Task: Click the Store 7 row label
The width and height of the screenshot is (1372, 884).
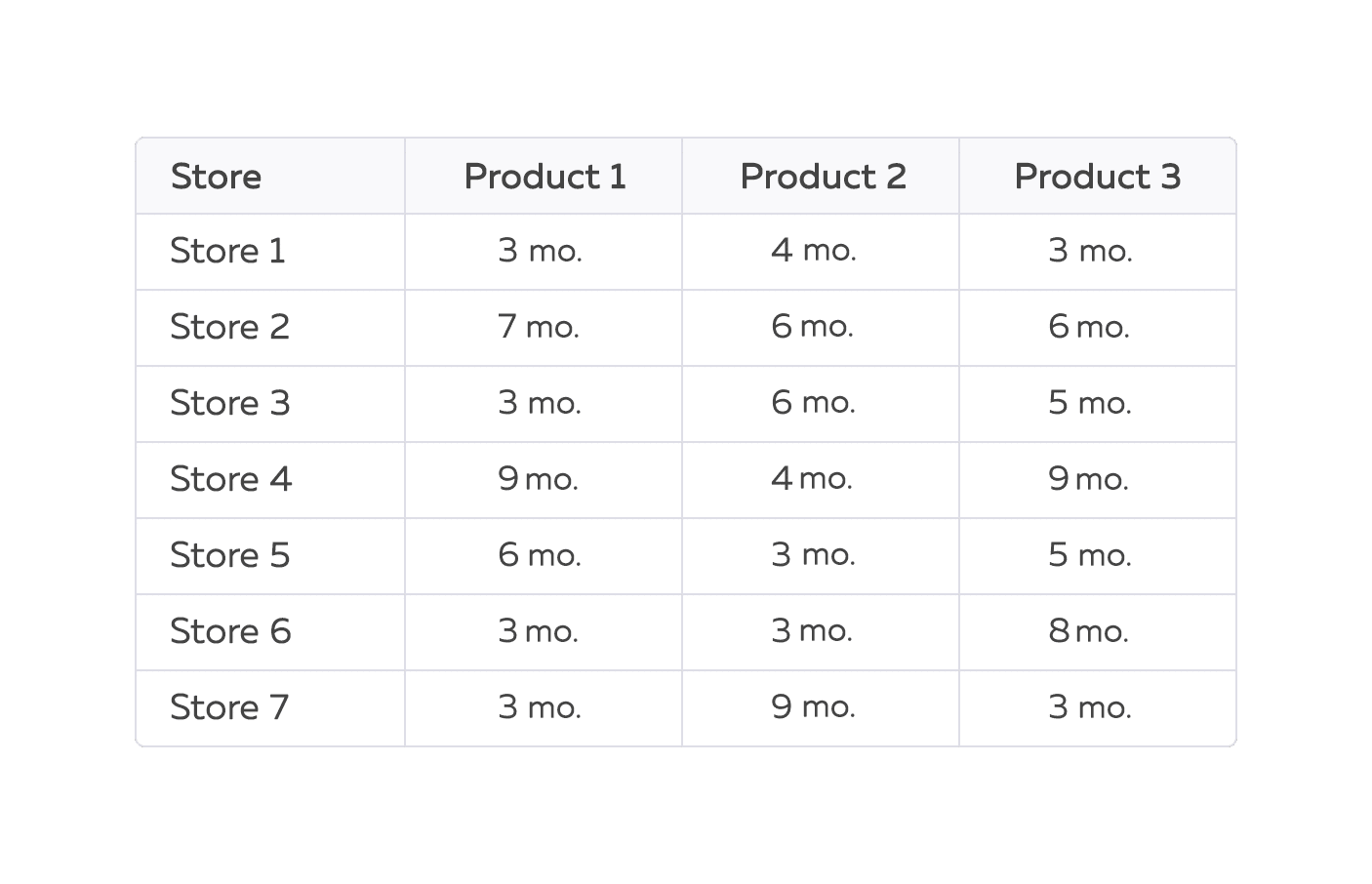Action: click(x=229, y=707)
